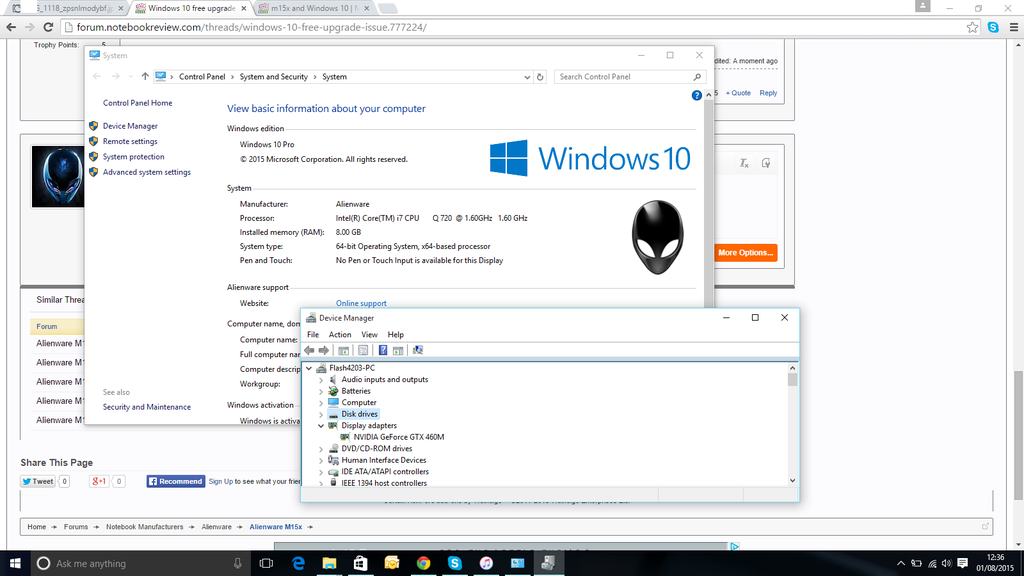This screenshot has width=1024, height=576.
Task: Click the remove formatting icon in the forum editor
Action: [744, 163]
